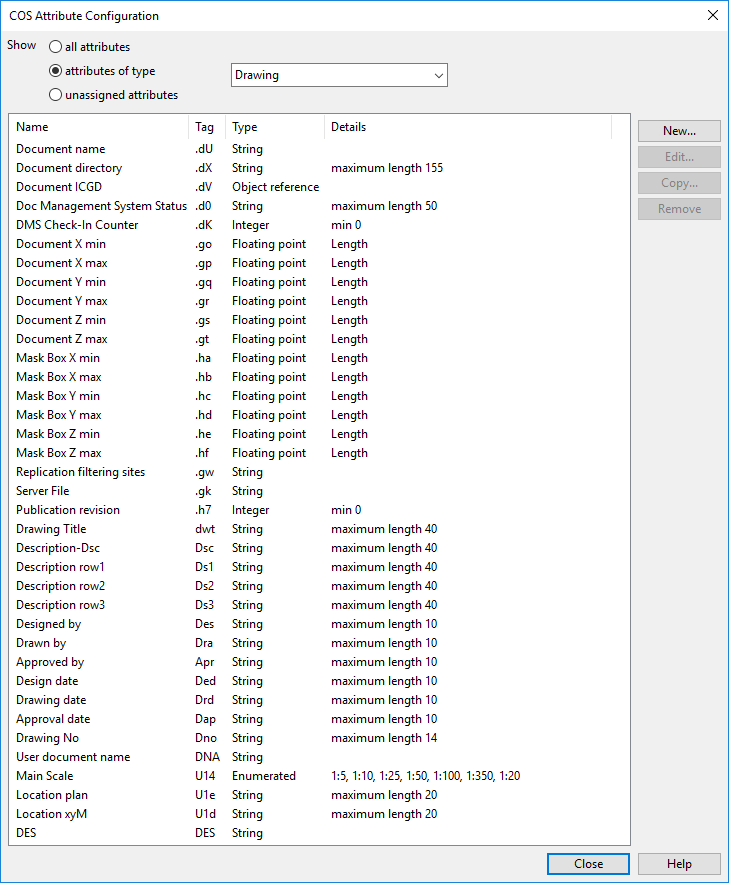Screen dimensions: 729x883
Task: Click the Help button
Action: [x=679, y=864]
